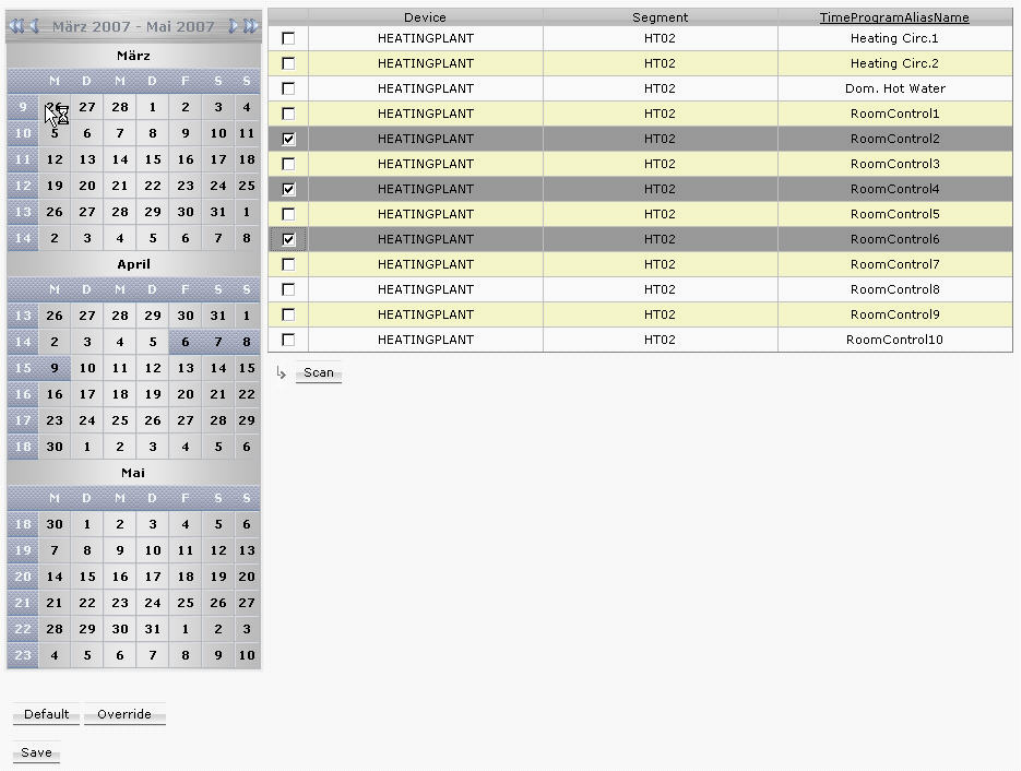Click the Default button
Screen dimensions: 1021x771
[x=46, y=714]
